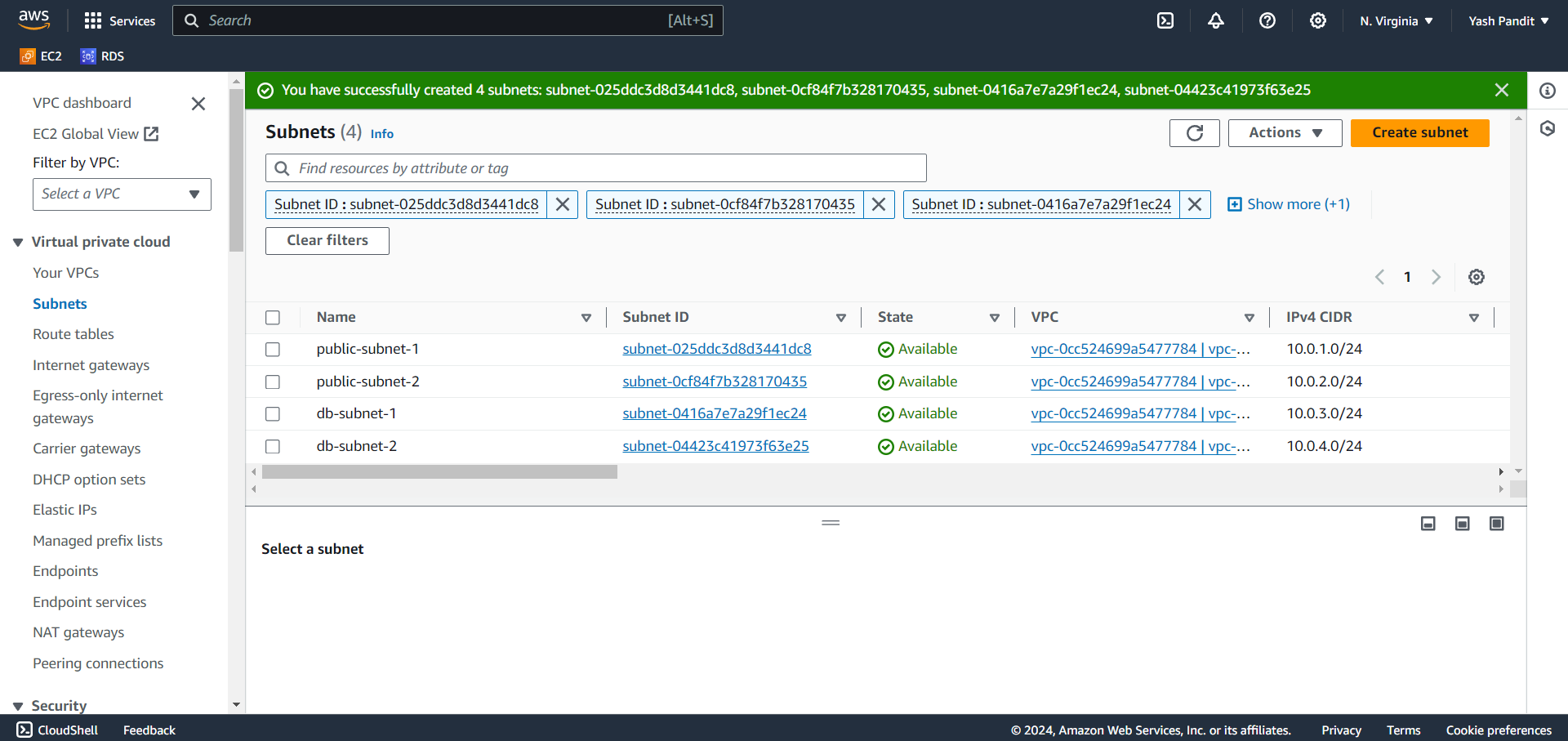1568x741 pixels.
Task: Open the info panel icon
Action: (1548, 91)
